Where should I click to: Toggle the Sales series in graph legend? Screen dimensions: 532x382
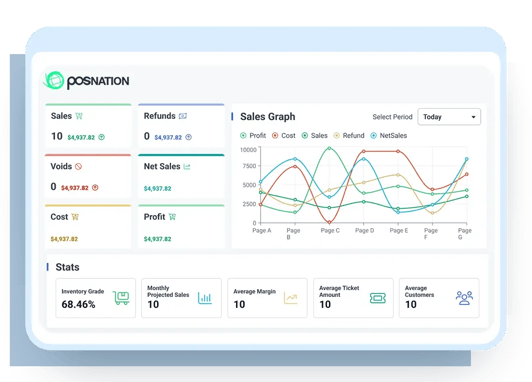315,136
